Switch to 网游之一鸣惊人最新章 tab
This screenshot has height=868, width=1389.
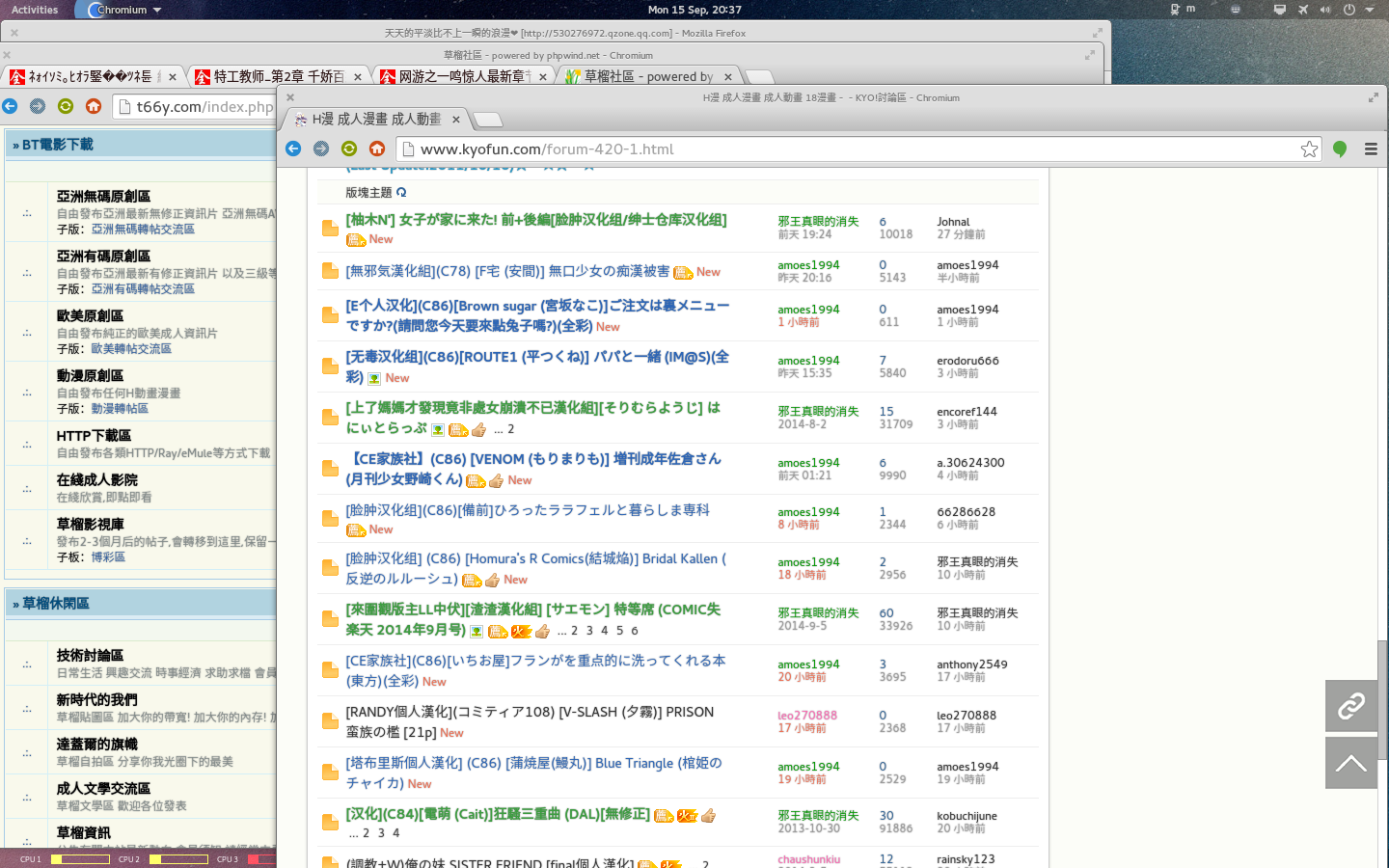point(464,76)
